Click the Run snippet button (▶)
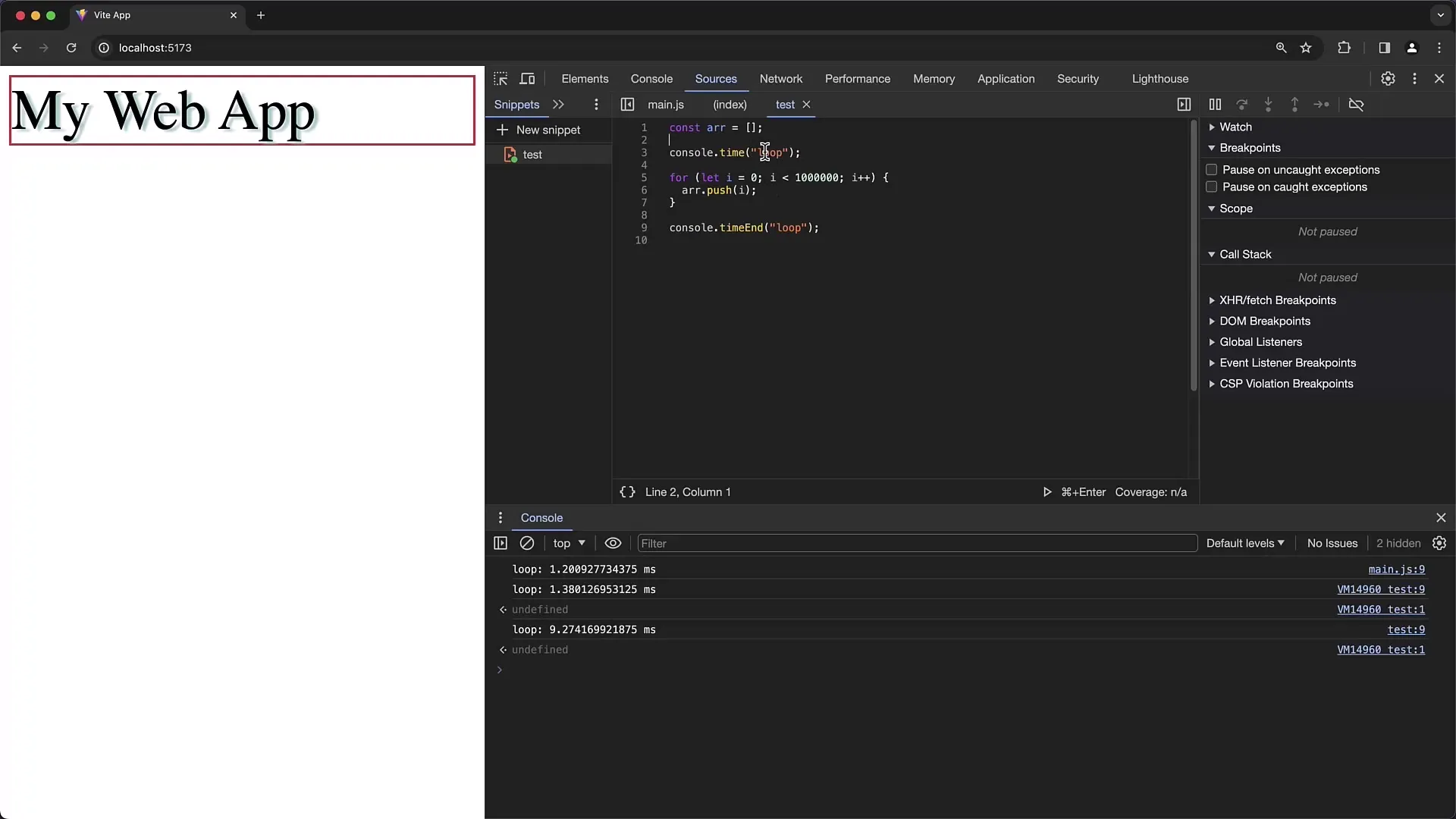This screenshot has width=1456, height=819. tap(1046, 492)
